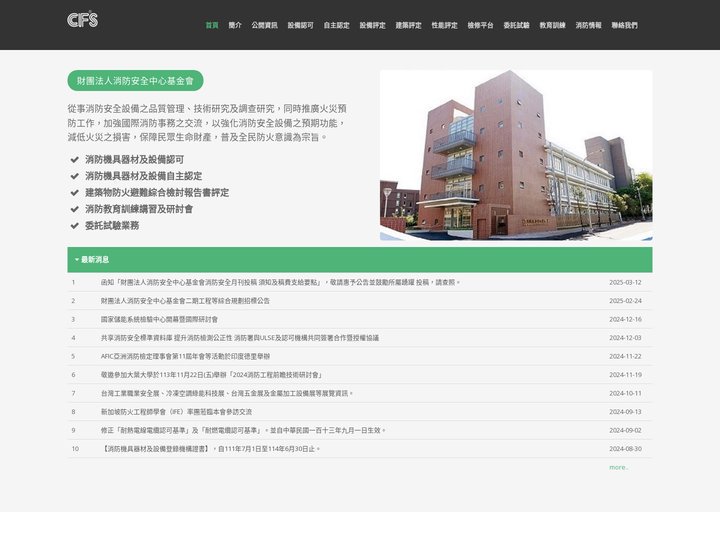Screen dimensions: 720x540
Task: Open news 6 2024消防工程前瞻技術研討會
Action: tap(212, 375)
